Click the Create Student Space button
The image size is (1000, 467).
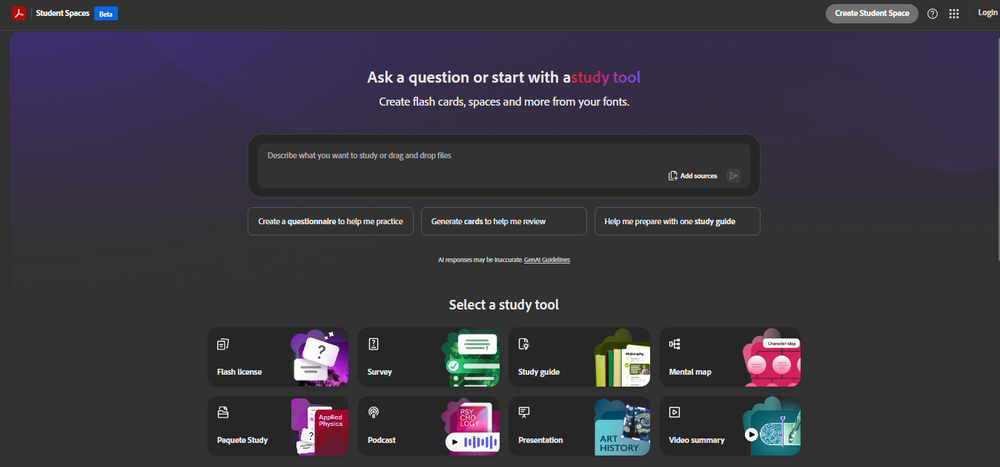click(872, 13)
